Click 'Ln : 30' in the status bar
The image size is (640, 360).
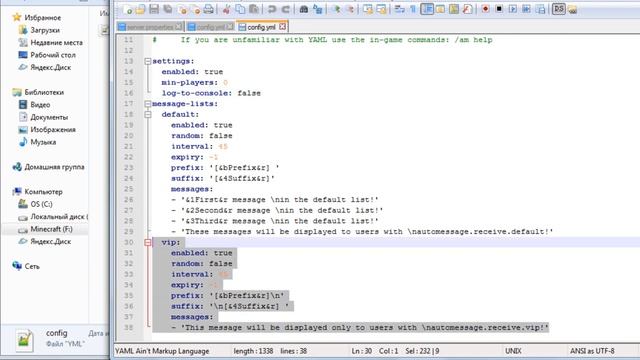tap(361, 351)
